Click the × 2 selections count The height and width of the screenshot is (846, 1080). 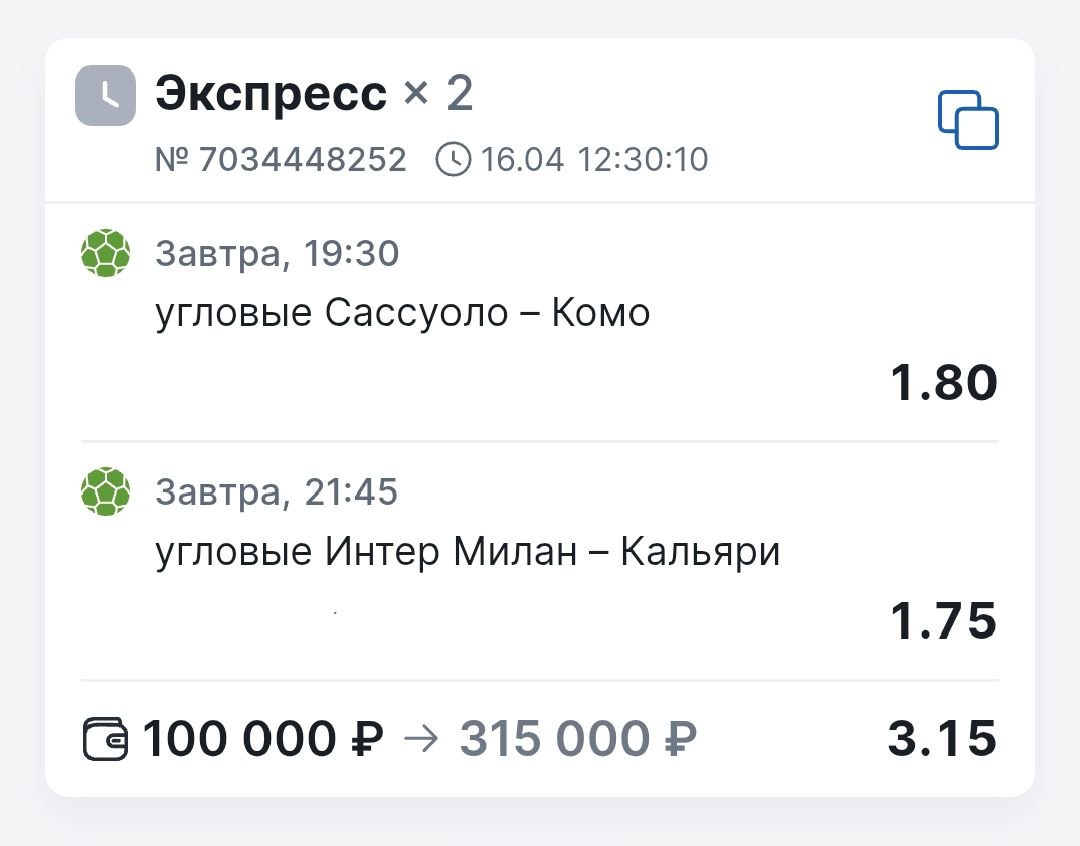(438, 94)
